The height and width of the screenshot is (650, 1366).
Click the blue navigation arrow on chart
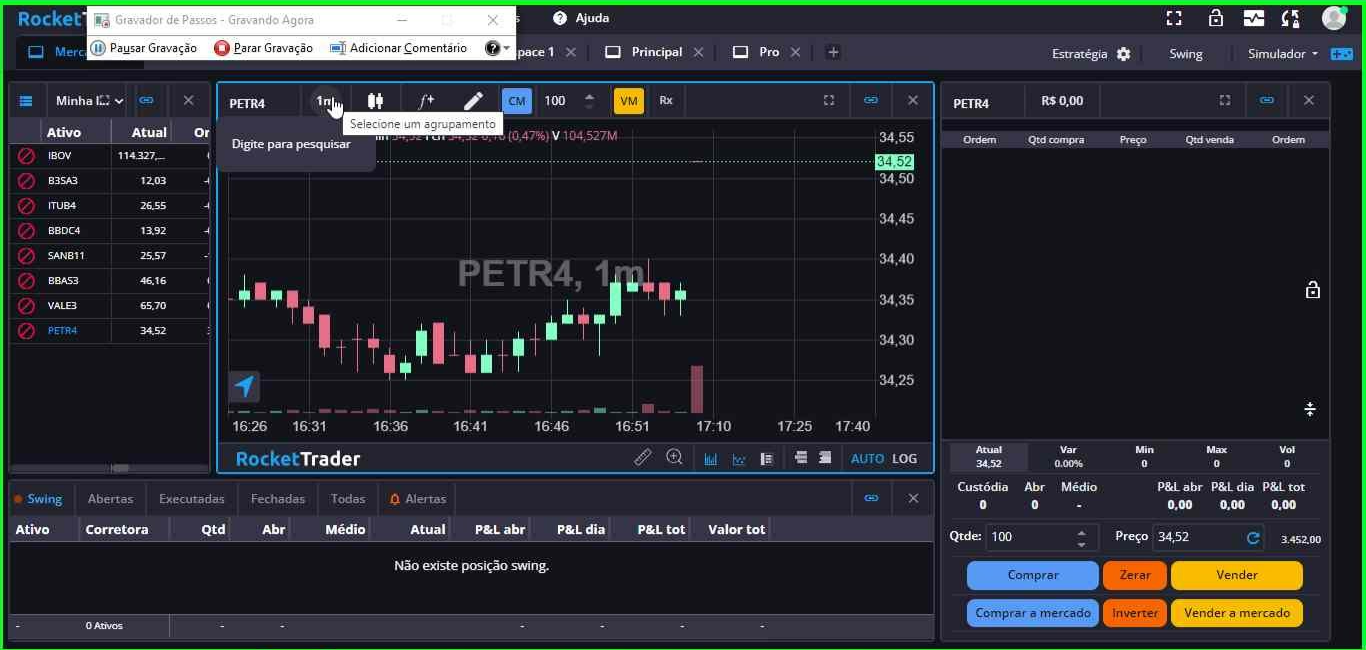point(244,386)
